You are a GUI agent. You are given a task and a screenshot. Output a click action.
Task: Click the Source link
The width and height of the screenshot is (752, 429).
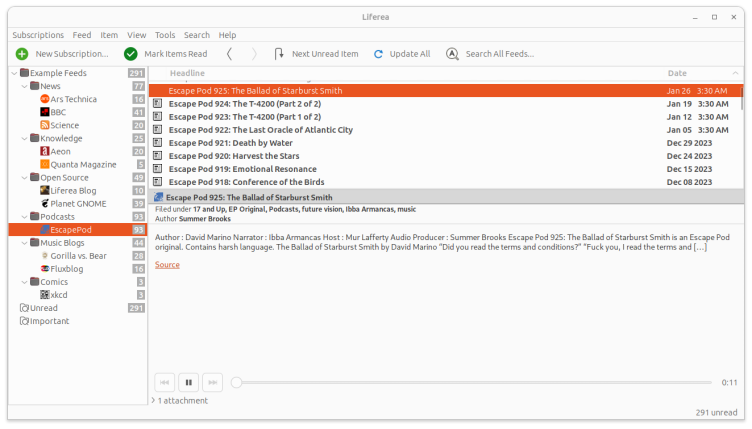[x=167, y=265]
